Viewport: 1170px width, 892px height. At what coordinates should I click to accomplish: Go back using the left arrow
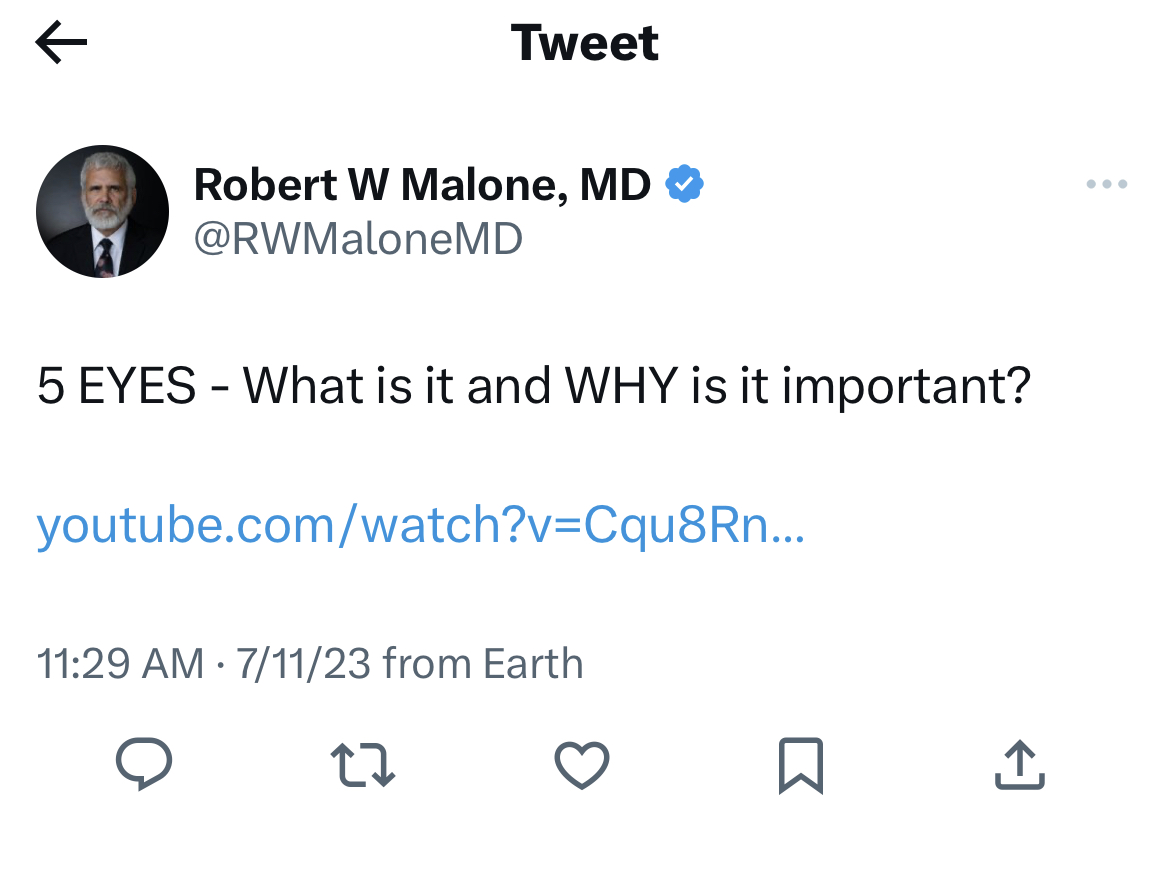tap(61, 42)
